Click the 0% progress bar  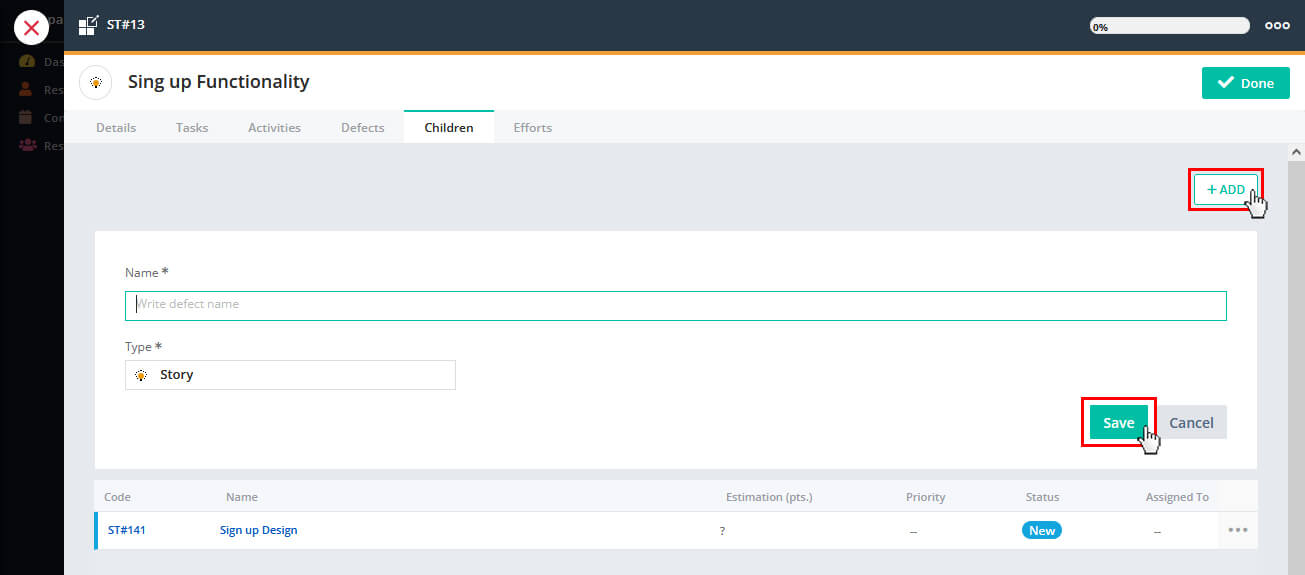pyautogui.click(x=1170, y=26)
